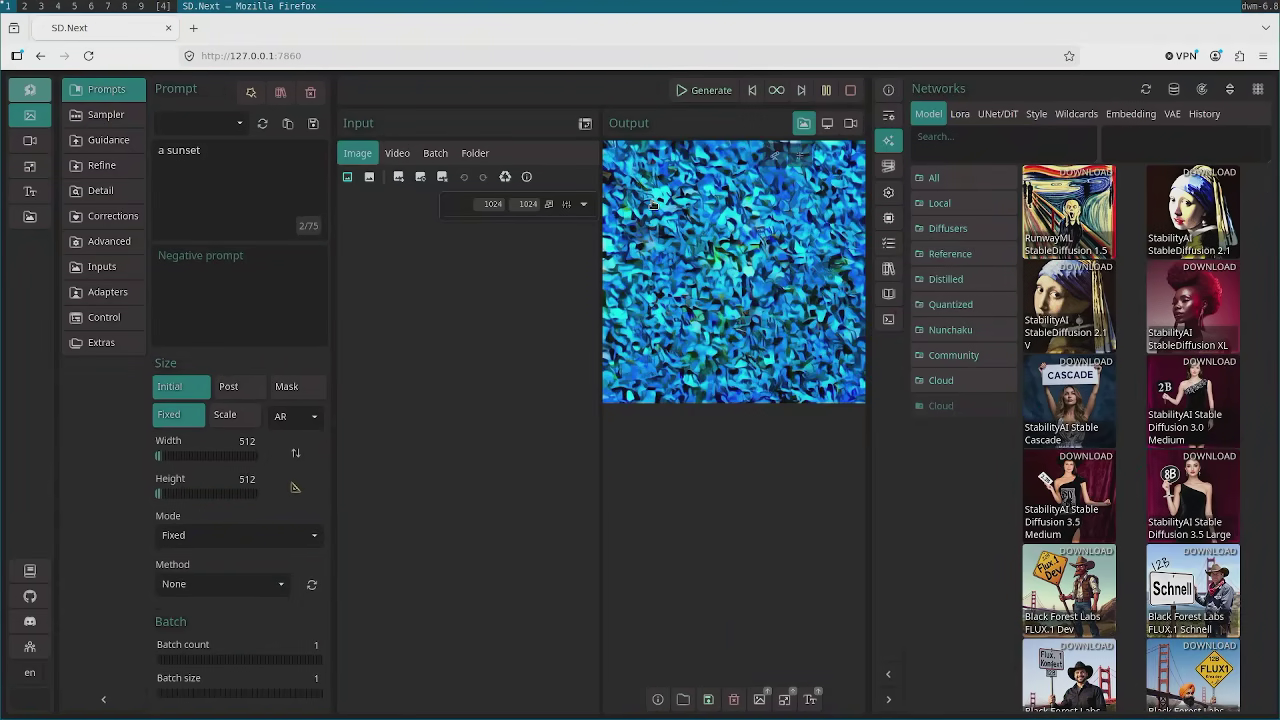This screenshot has width=1280, height=720.
Task: Switch to the Embedding tab
Action: [x=1131, y=114]
